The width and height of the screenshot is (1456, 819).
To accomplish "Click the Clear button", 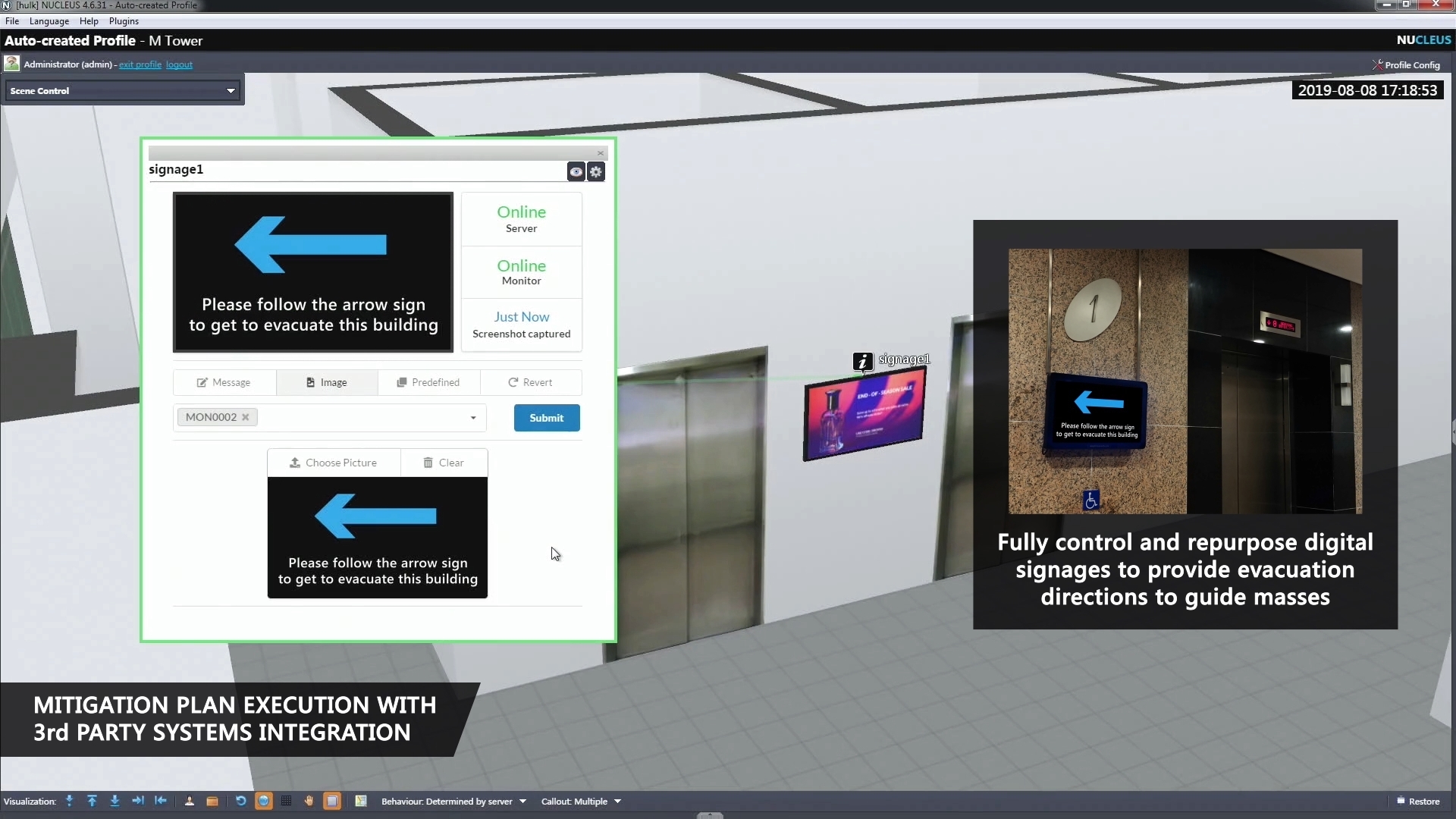I will [444, 463].
